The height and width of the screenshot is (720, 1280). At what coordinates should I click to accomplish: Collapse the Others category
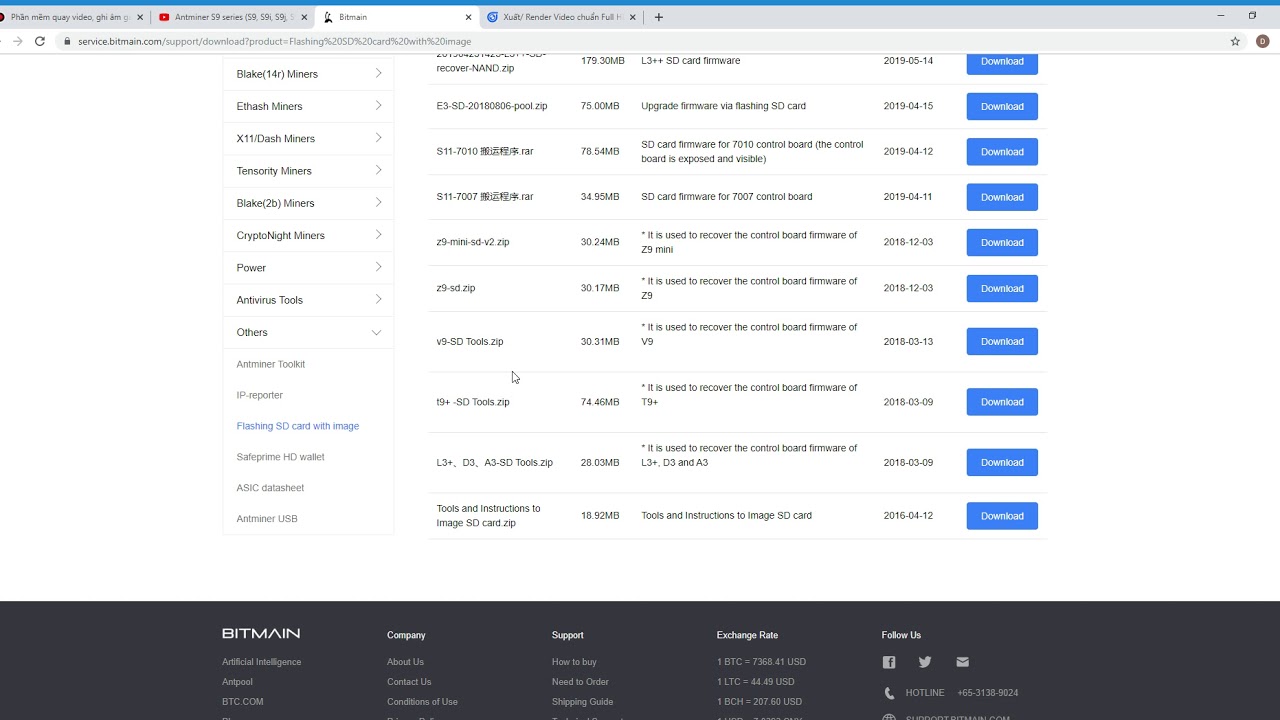308,332
